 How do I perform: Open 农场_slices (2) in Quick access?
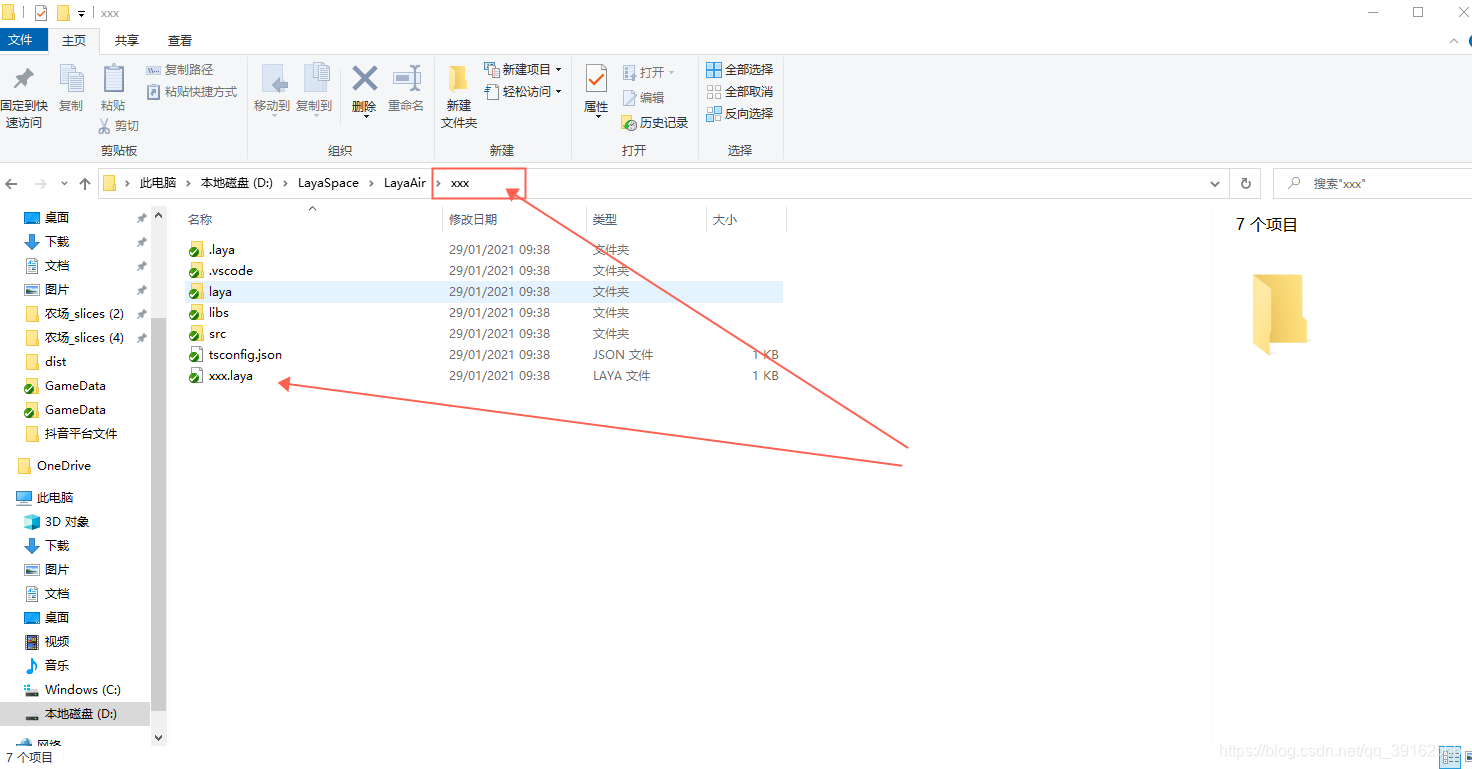pos(84,313)
